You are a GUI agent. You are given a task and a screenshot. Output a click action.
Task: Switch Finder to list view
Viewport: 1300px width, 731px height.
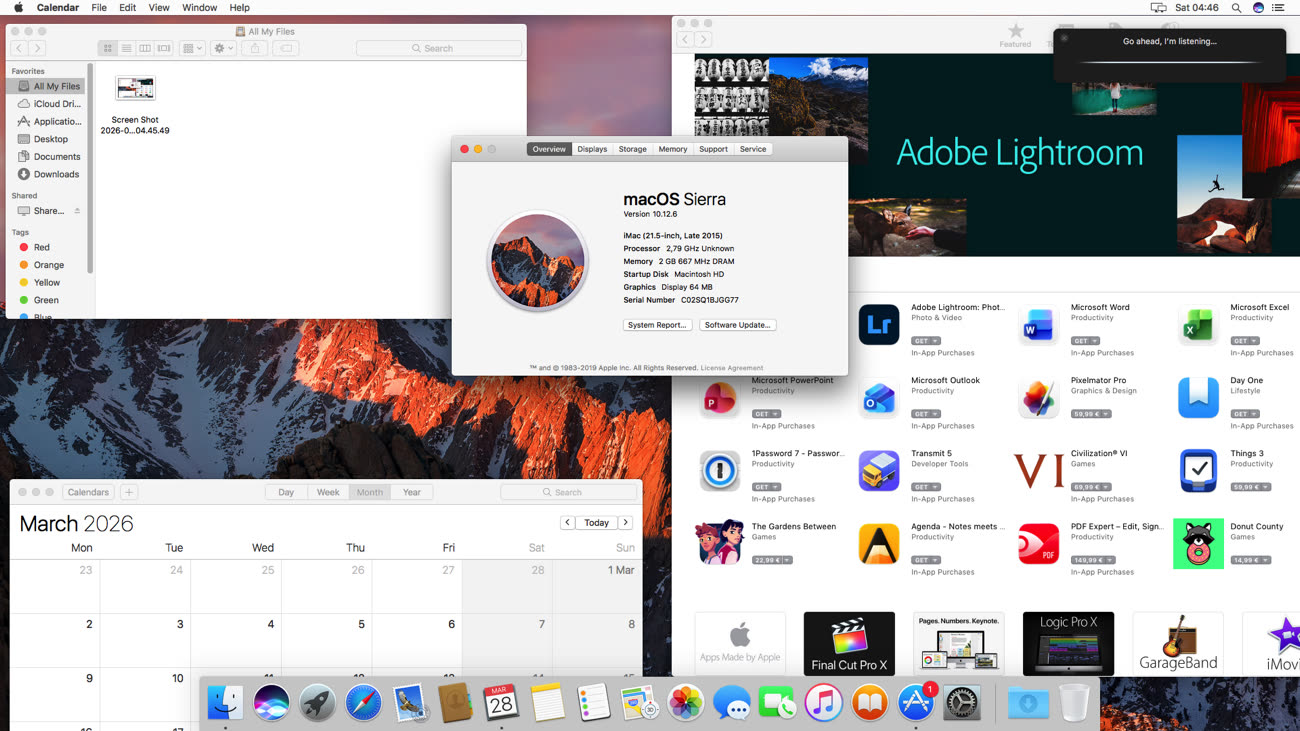(126, 48)
